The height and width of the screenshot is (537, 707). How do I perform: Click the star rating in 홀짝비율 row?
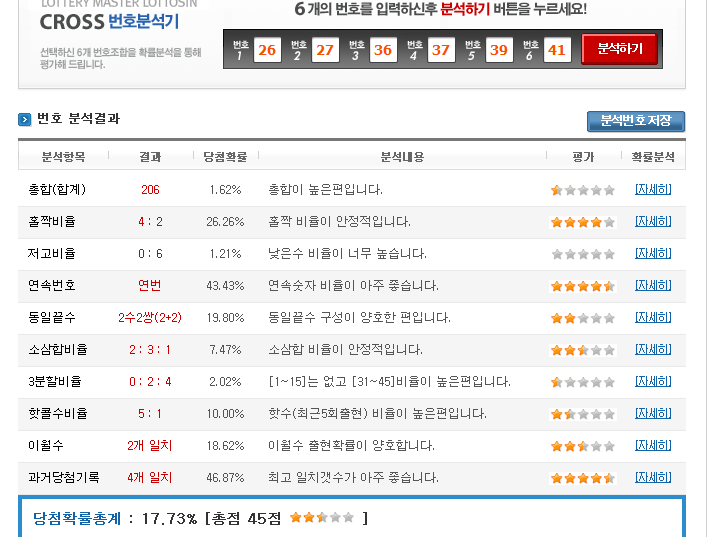[x=582, y=222]
